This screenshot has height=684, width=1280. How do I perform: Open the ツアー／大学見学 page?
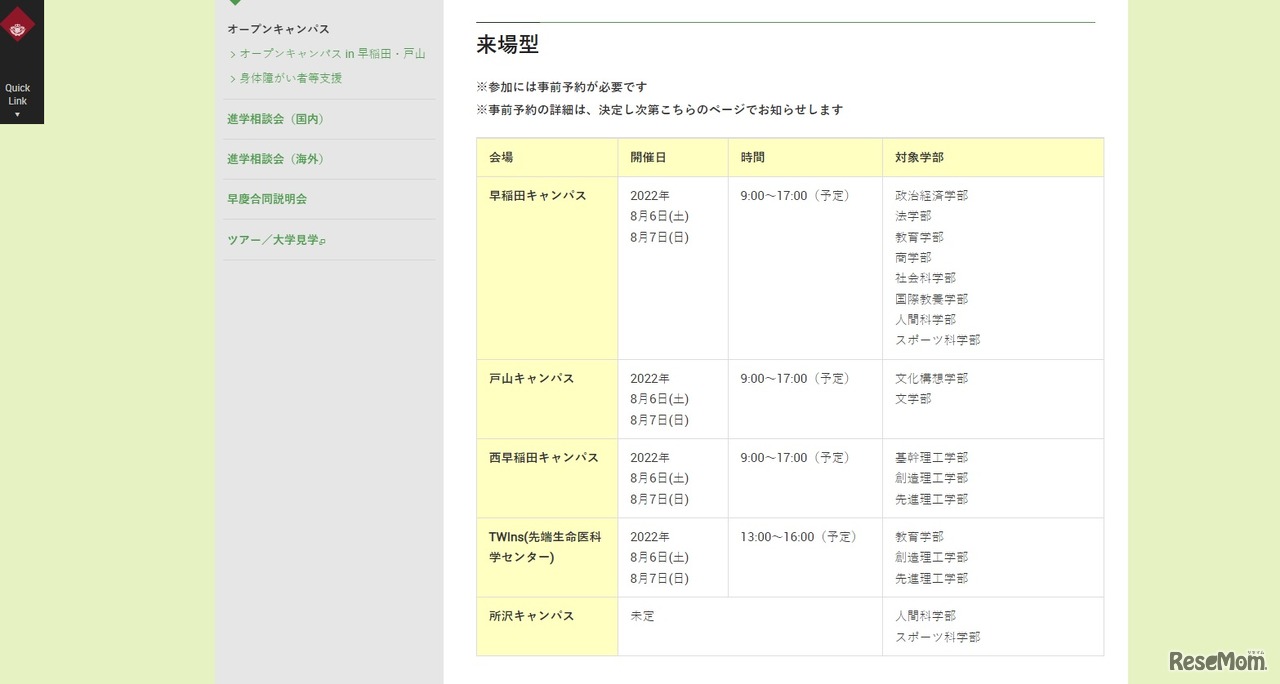coord(276,240)
